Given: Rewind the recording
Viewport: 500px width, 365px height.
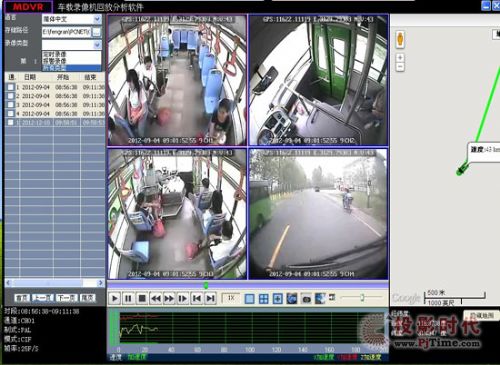Looking at the screenshot, I should point(156,298).
